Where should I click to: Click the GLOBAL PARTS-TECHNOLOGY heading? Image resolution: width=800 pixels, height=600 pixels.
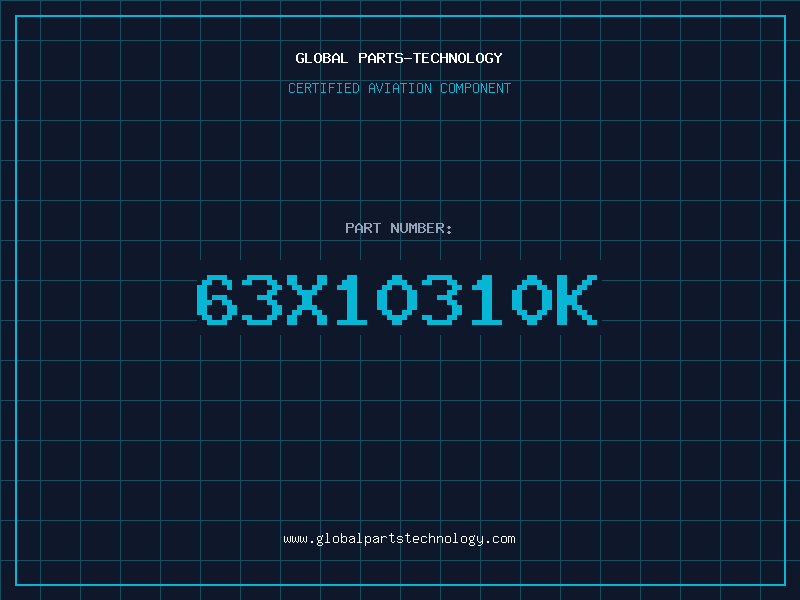(399, 58)
